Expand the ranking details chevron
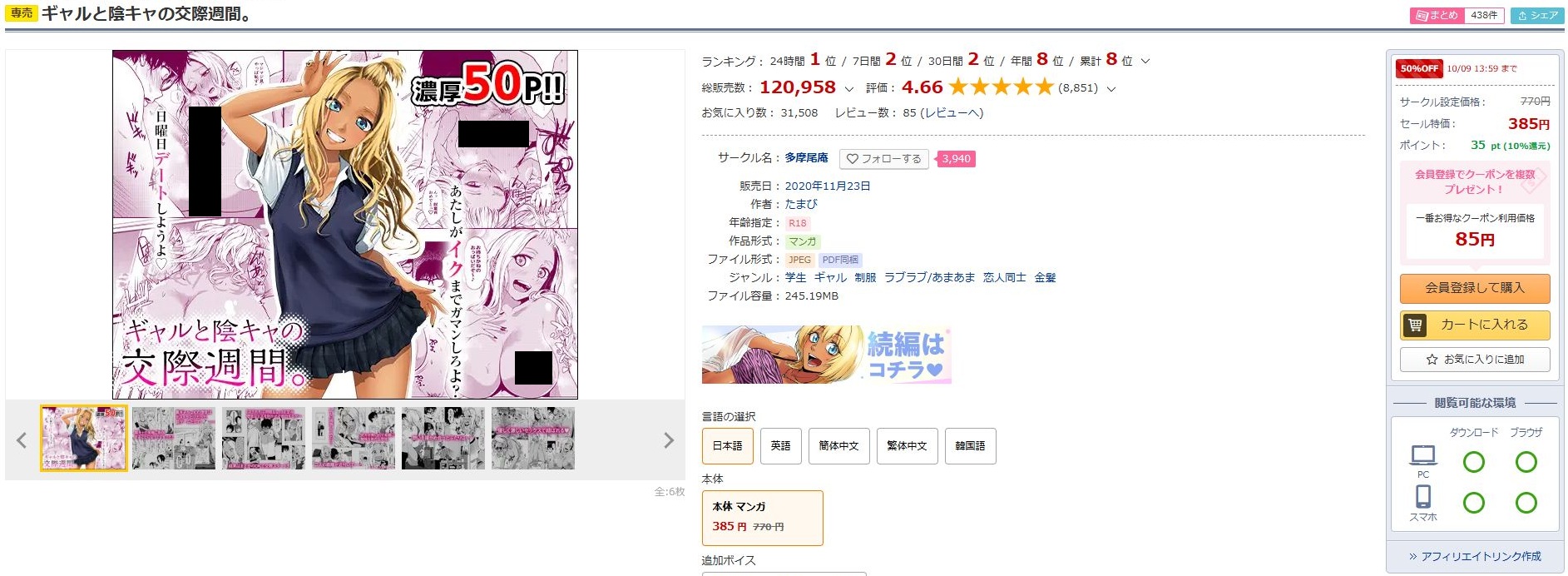Image resolution: width=1568 pixels, height=576 pixels. 1145,61
